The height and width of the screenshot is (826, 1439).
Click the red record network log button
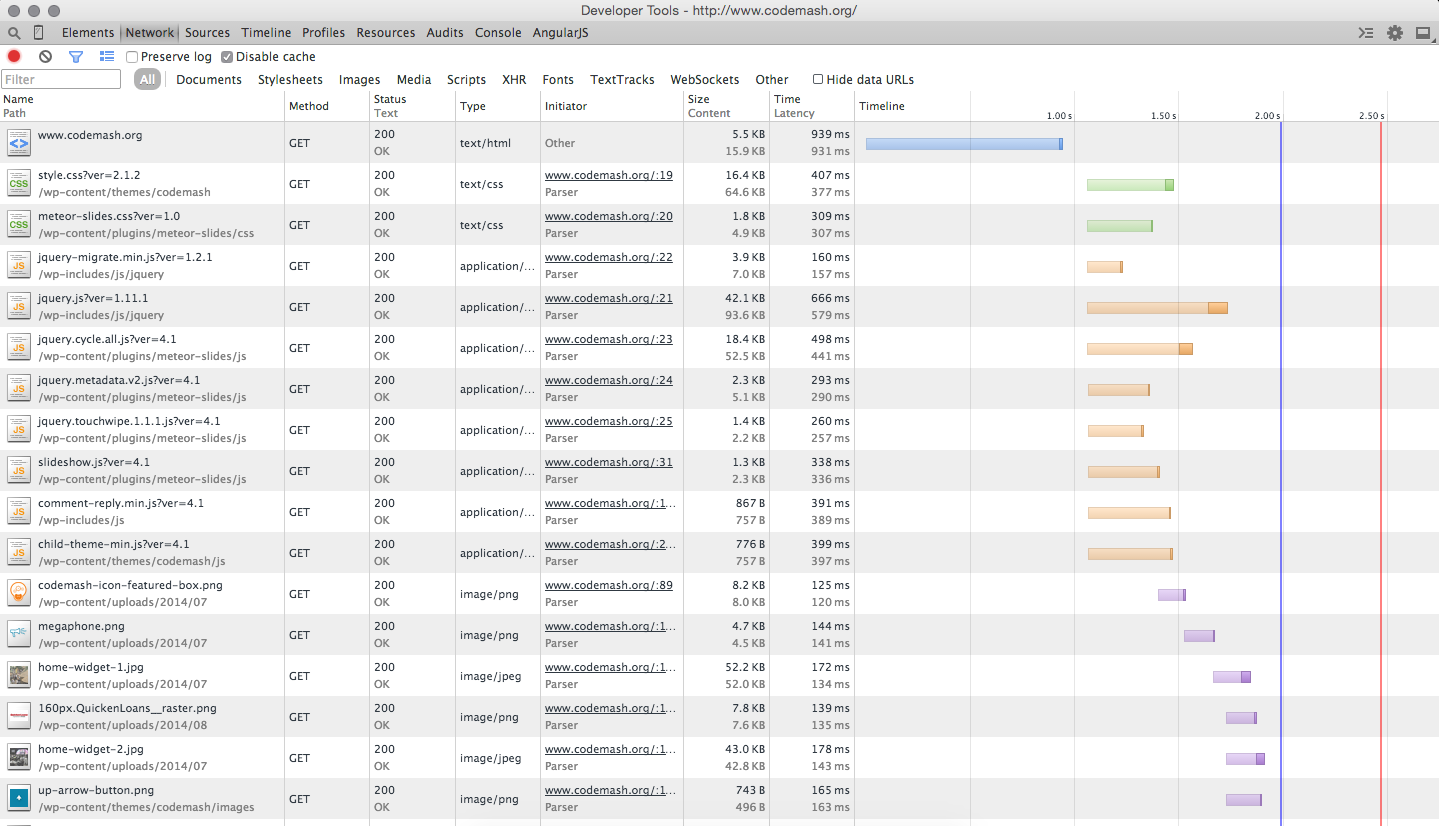point(14,57)
